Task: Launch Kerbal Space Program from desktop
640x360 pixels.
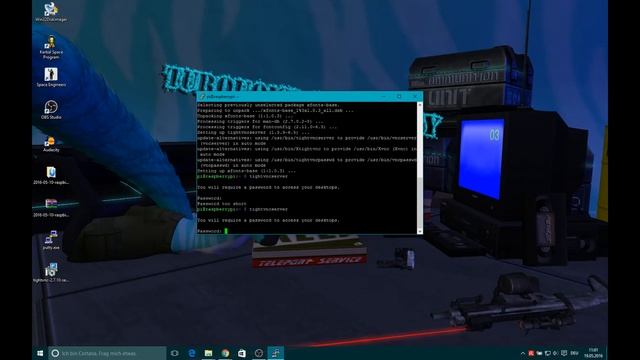Action: pos(51,47)
